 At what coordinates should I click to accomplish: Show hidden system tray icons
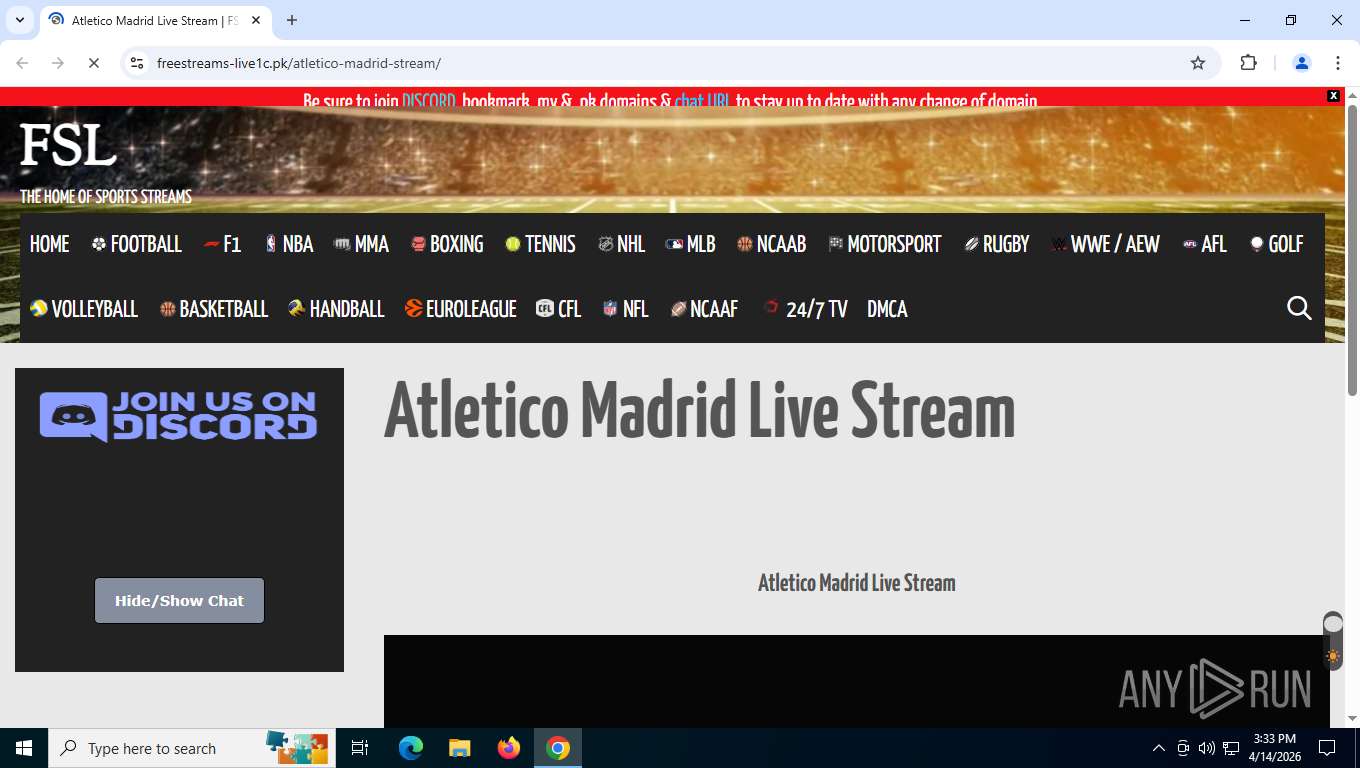(x=1159, y=748)
